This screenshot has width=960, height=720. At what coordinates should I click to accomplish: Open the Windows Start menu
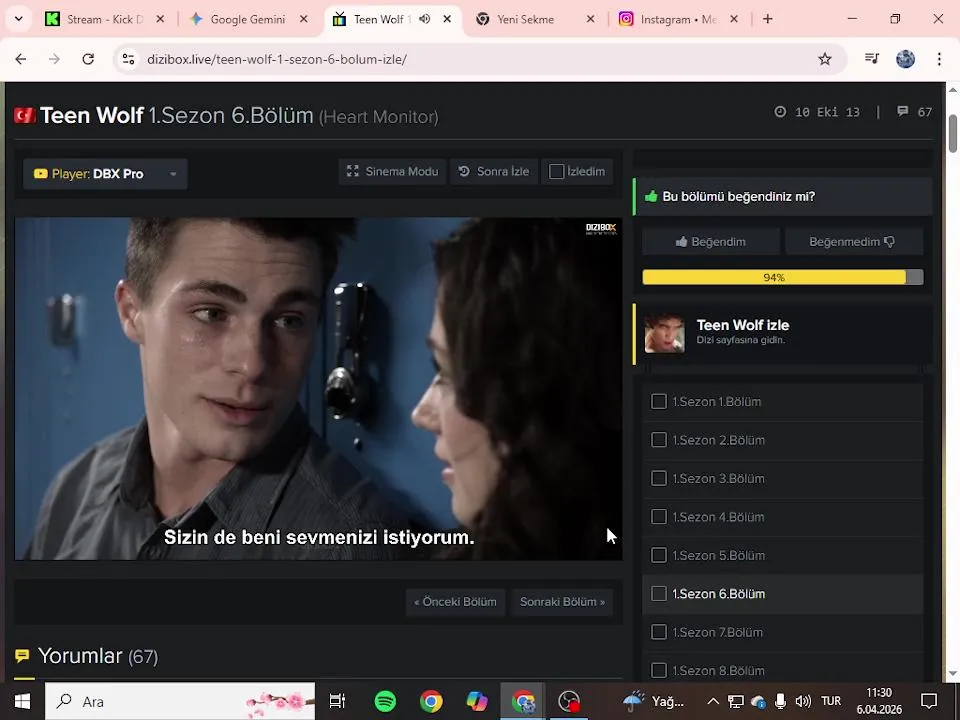click(x=22, y=701)
